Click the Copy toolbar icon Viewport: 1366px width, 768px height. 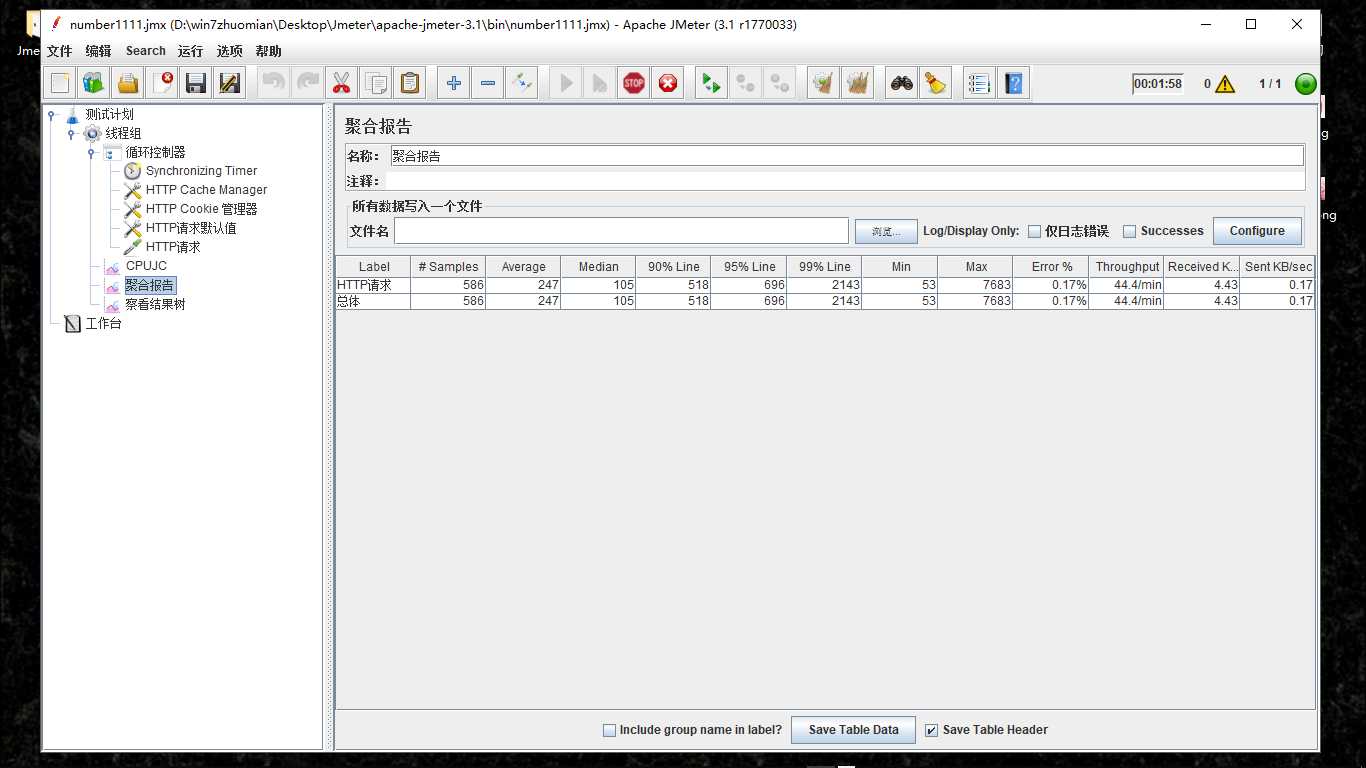coord(376,83)
